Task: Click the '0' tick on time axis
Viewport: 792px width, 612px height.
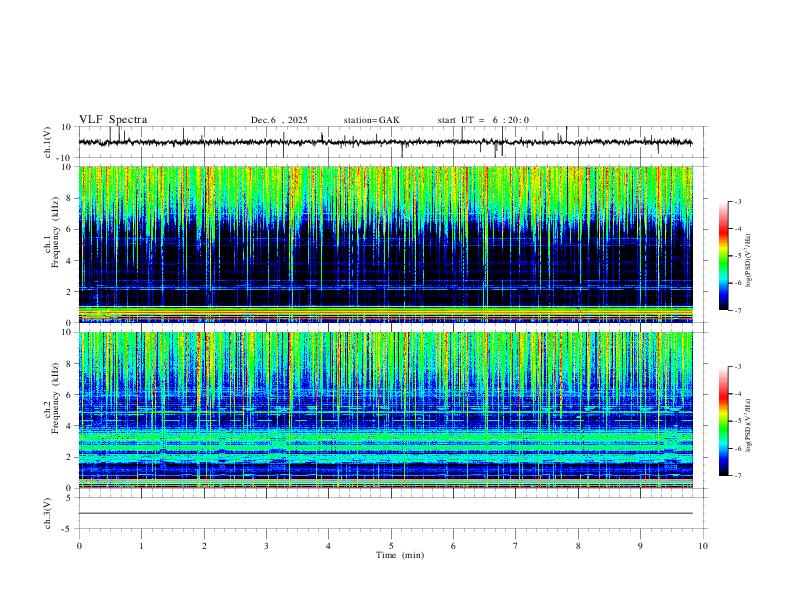Action: click(x=79, y=546)
